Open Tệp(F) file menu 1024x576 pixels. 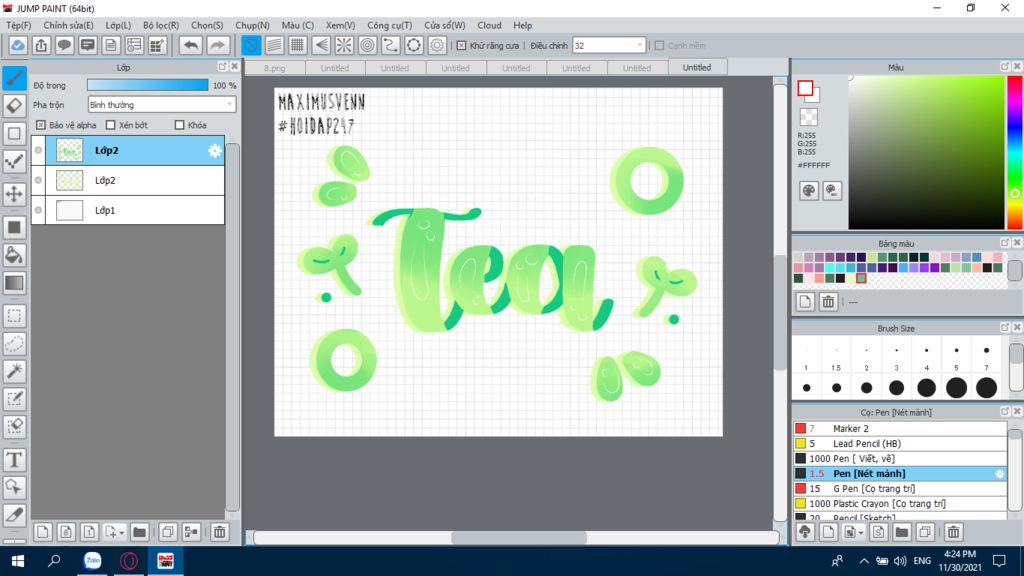pos(18,25)
